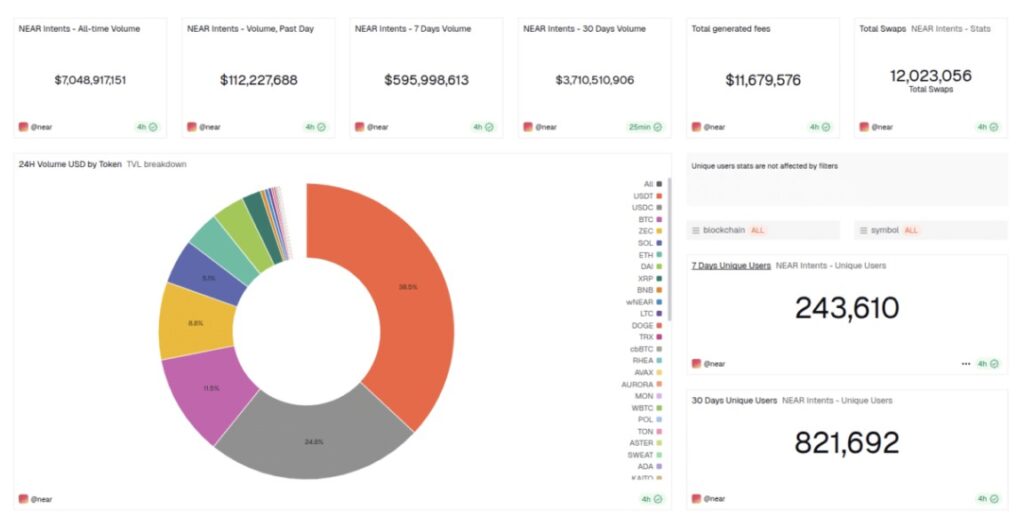
Task: Open the symbol filter dropdown
Action: pos(930,230)
